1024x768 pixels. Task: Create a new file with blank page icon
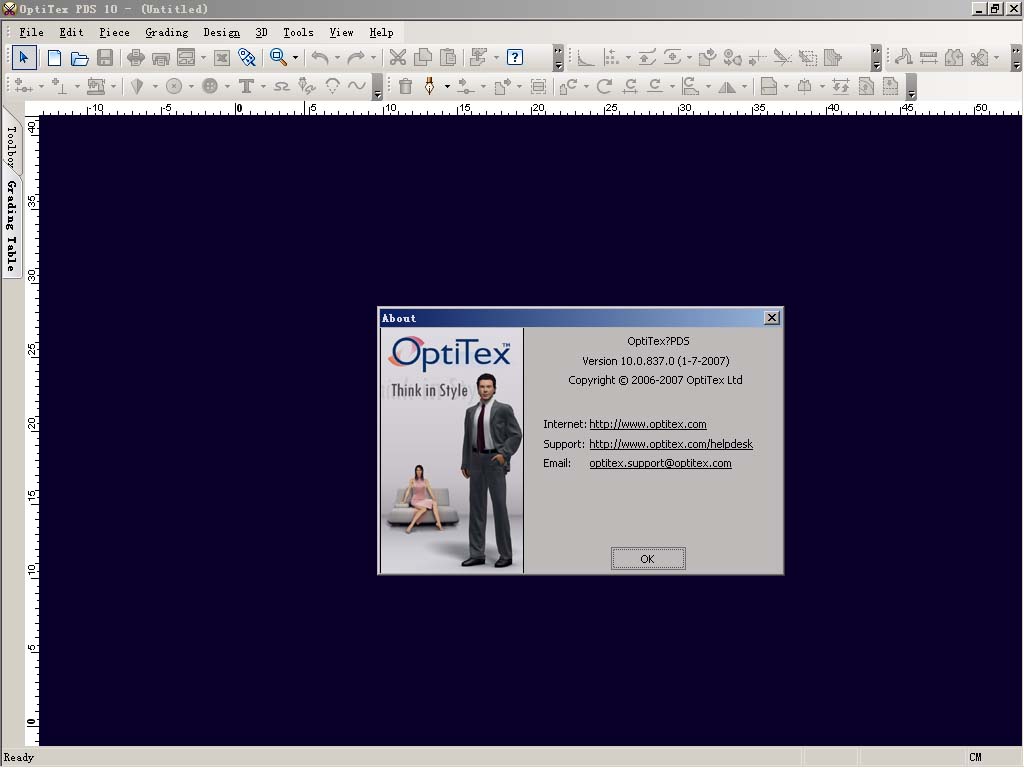click(54, 57)
